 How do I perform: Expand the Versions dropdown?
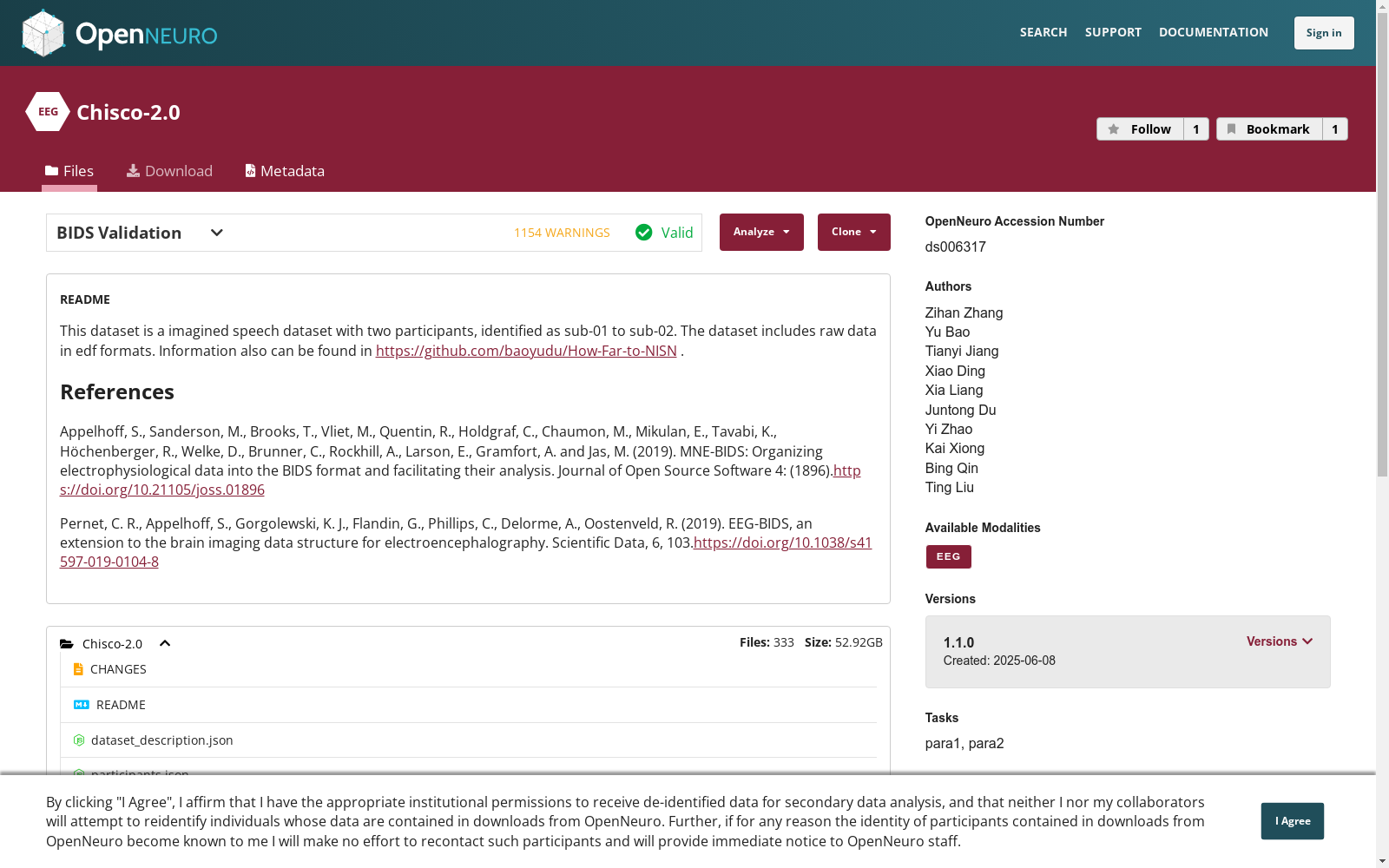click(1280, 641)
